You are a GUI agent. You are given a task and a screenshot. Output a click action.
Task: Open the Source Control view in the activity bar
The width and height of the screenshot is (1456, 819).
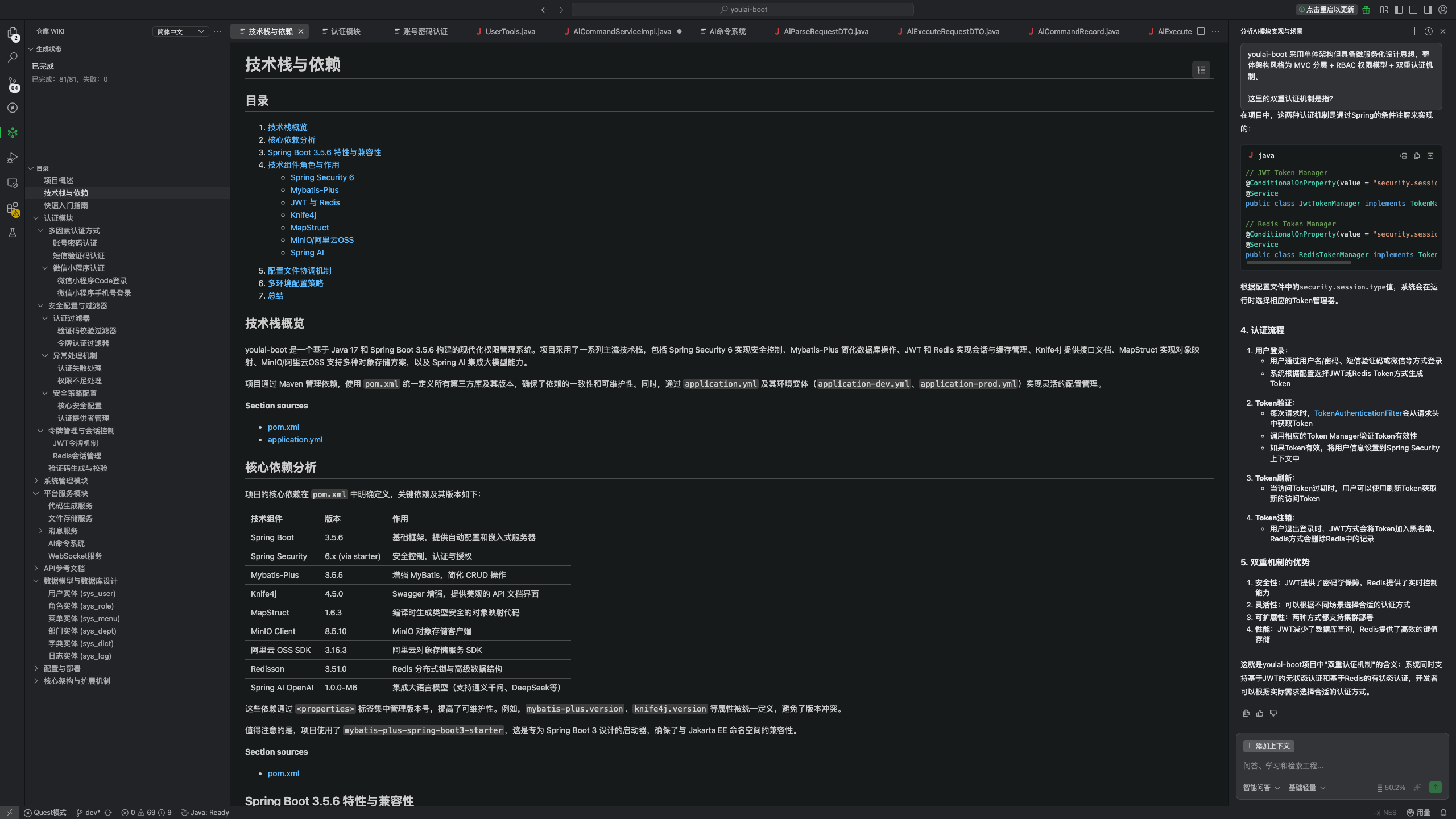tap(13, 83)
